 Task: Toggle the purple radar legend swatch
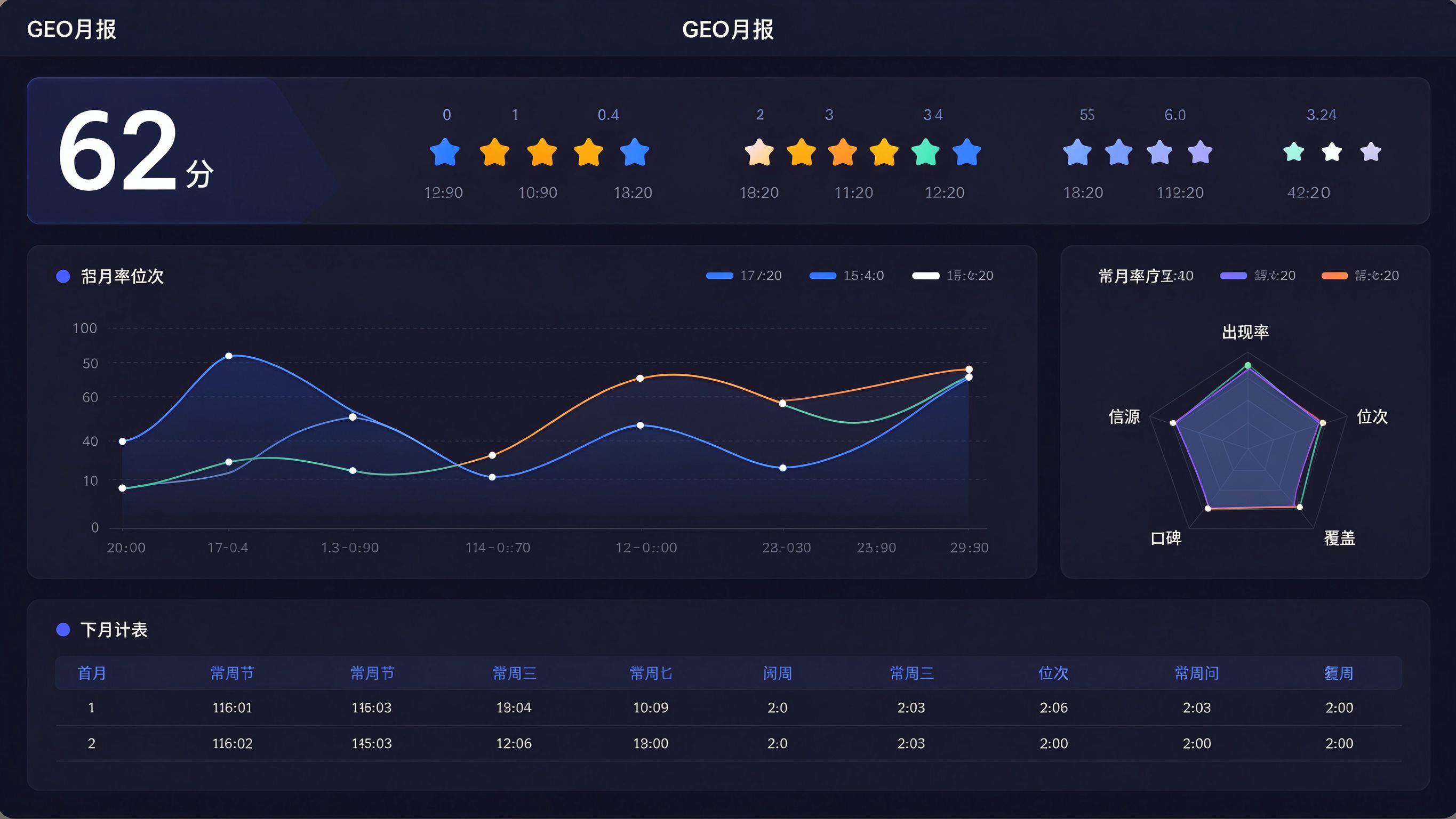point(1233,276)
